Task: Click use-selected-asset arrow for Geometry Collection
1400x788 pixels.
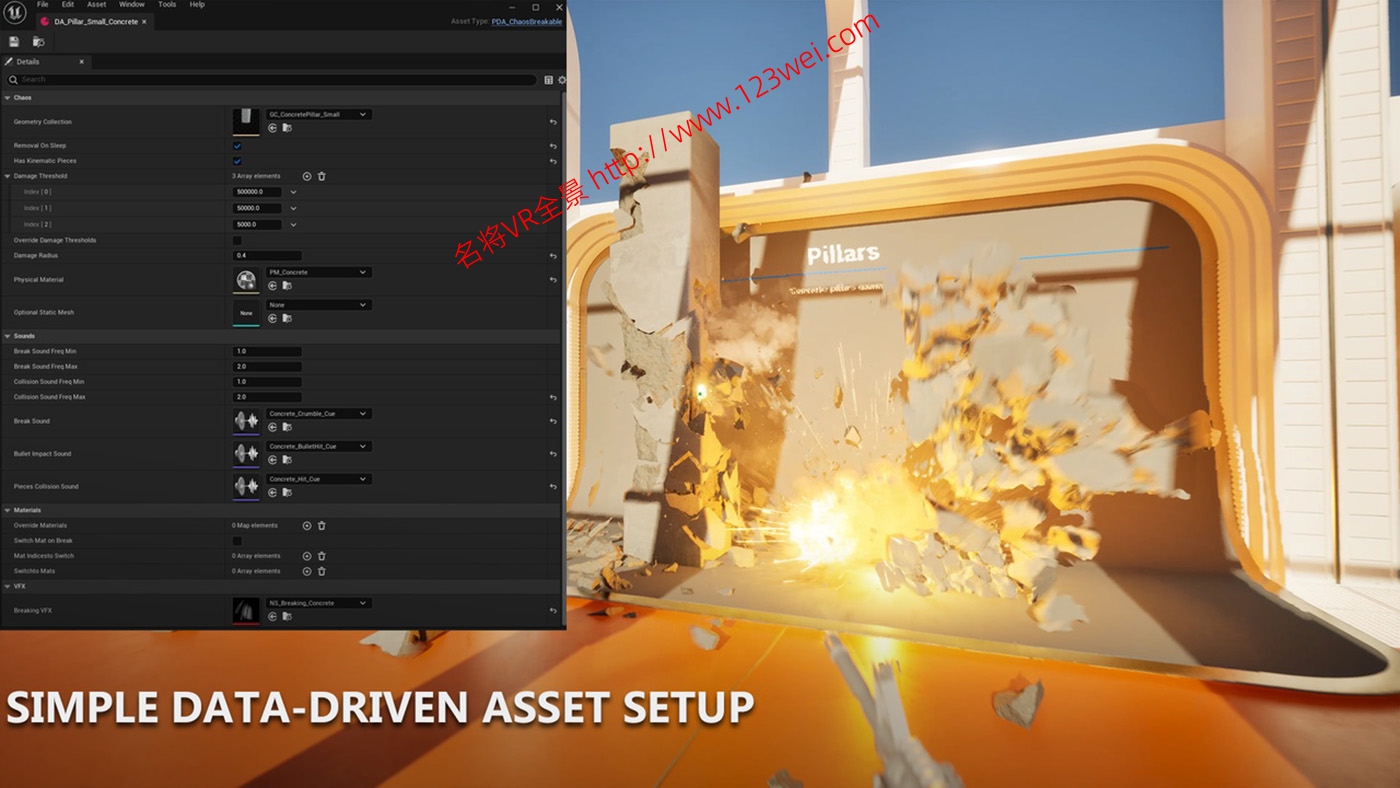Action: [x=272, y=128]
